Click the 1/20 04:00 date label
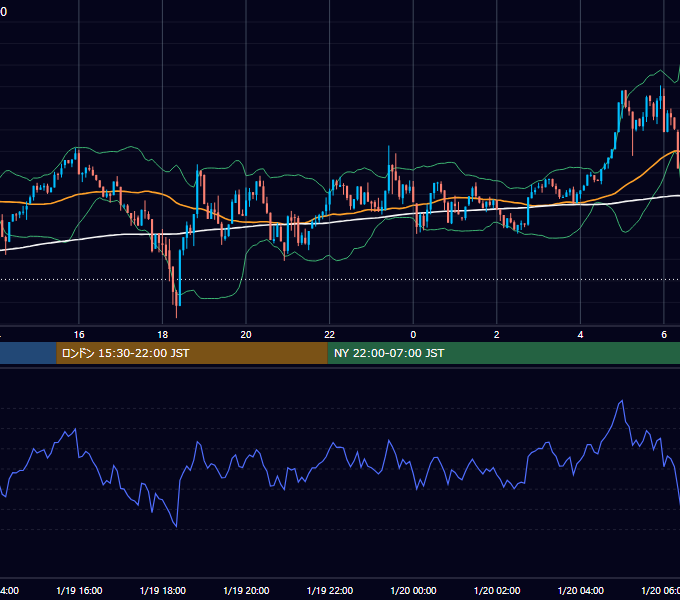The height and width of the screenshot is (600, 680). coord(581,590)
